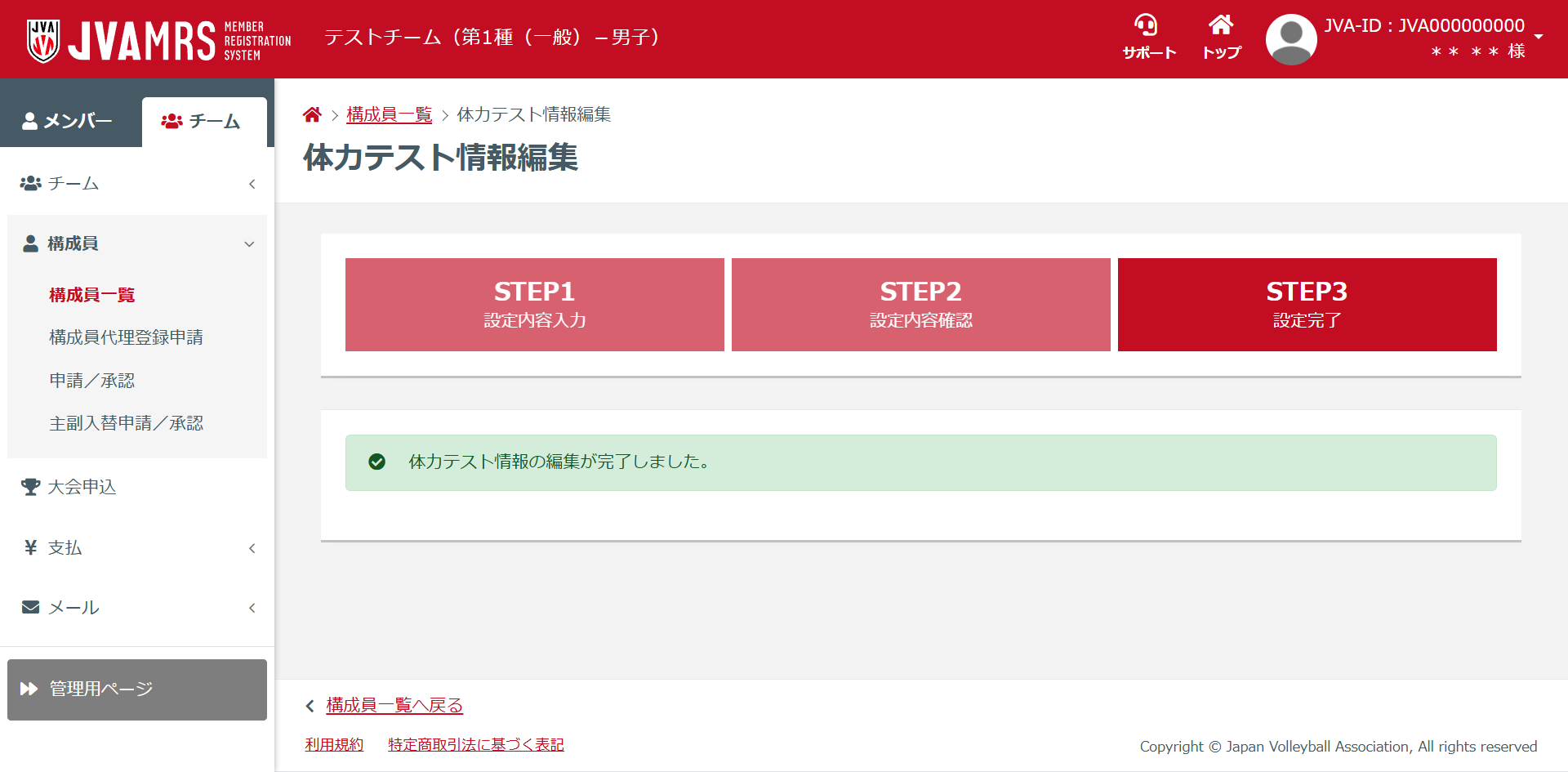This screenshot has height=772, width=1568.
Task: Open Support via the headset icon
Action: point(1147,26)
